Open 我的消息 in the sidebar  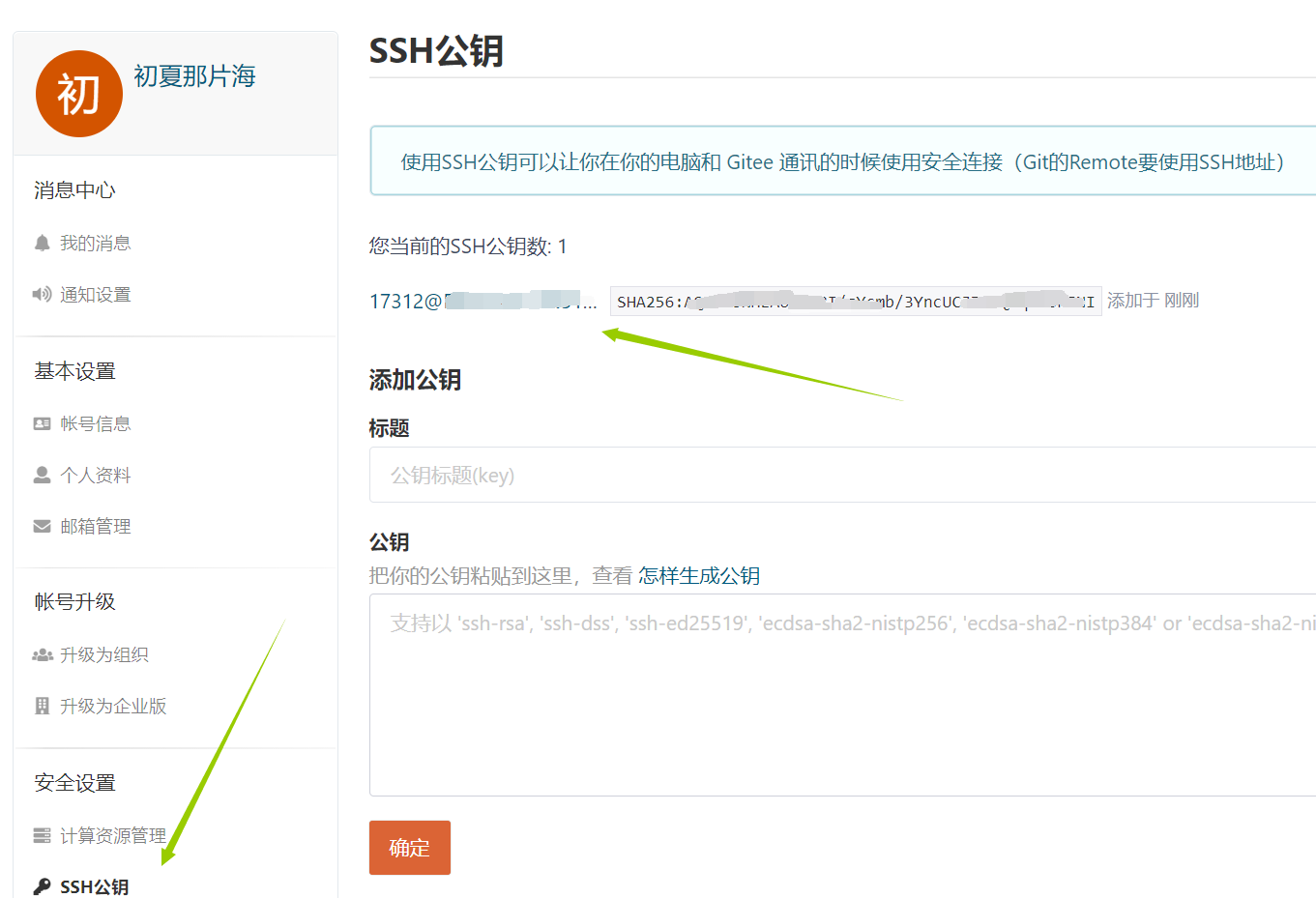point(95,244)
